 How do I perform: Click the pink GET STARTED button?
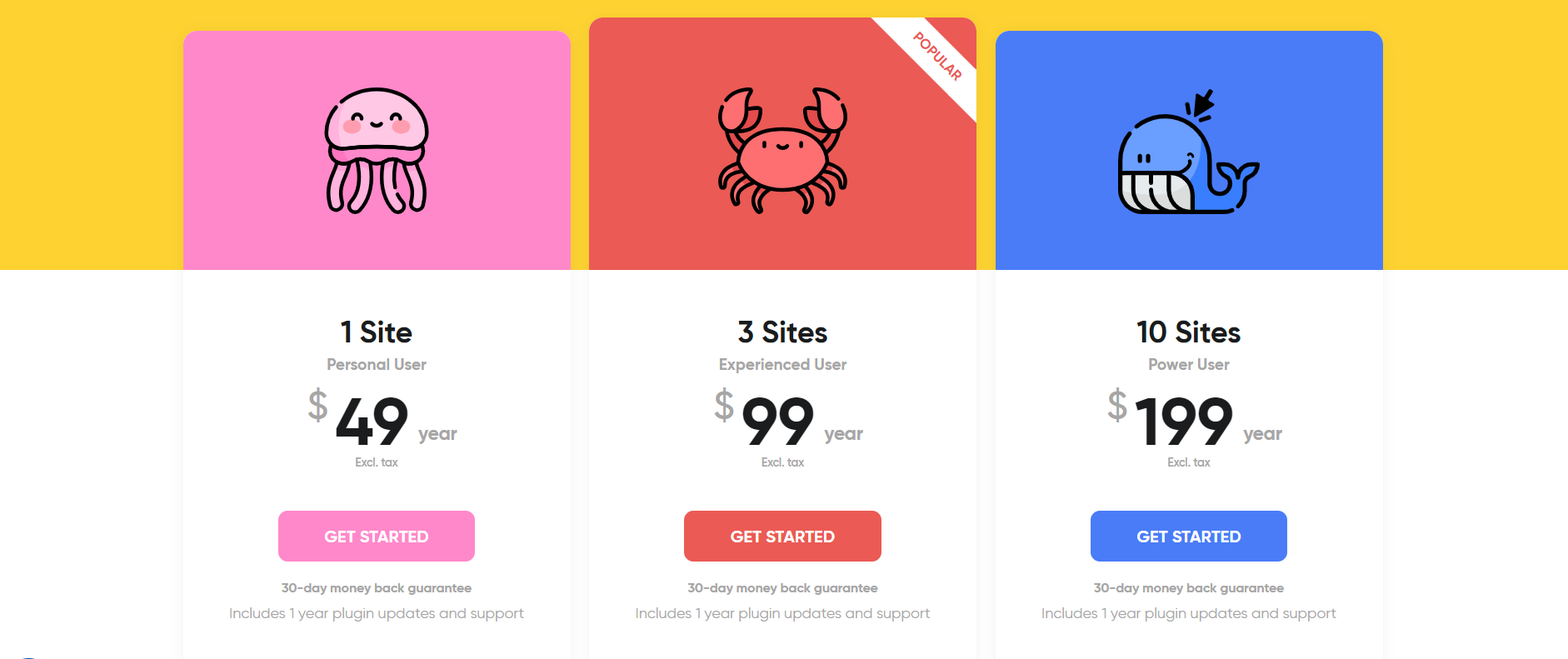click(x=377, y=536)
